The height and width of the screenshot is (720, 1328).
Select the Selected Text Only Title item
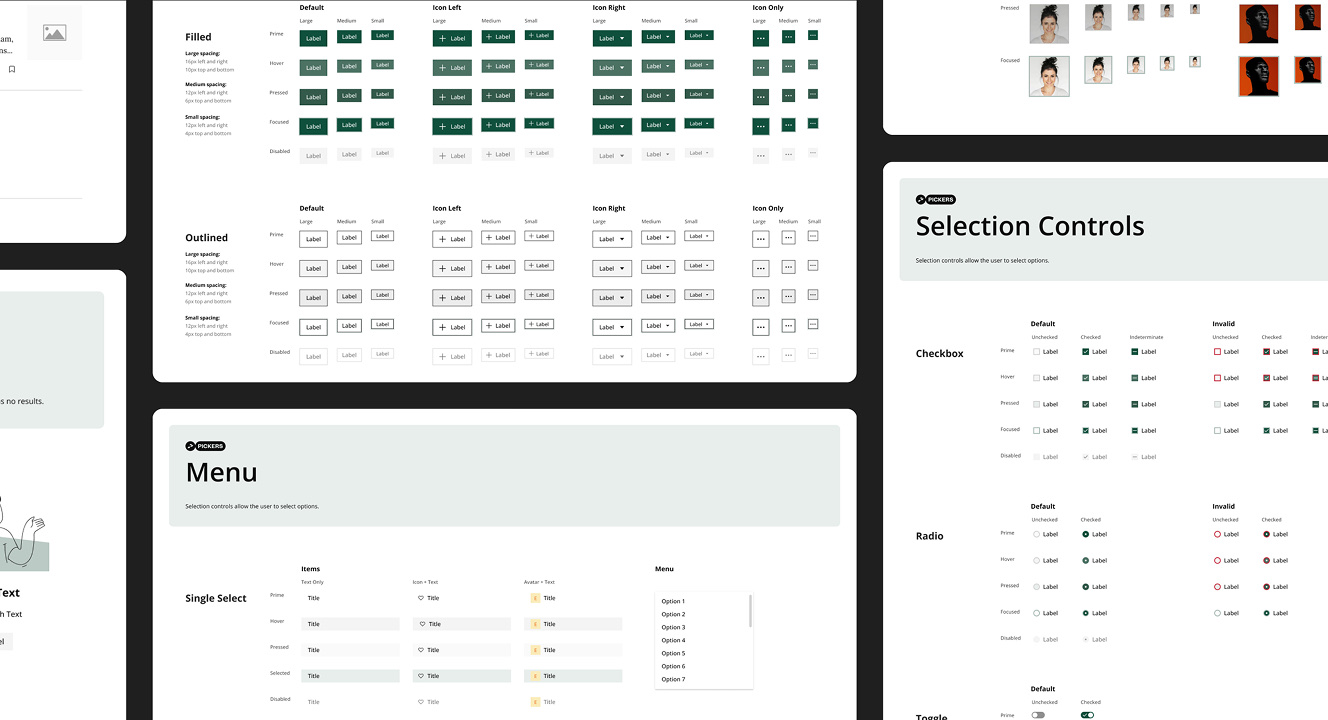(350, 676)
